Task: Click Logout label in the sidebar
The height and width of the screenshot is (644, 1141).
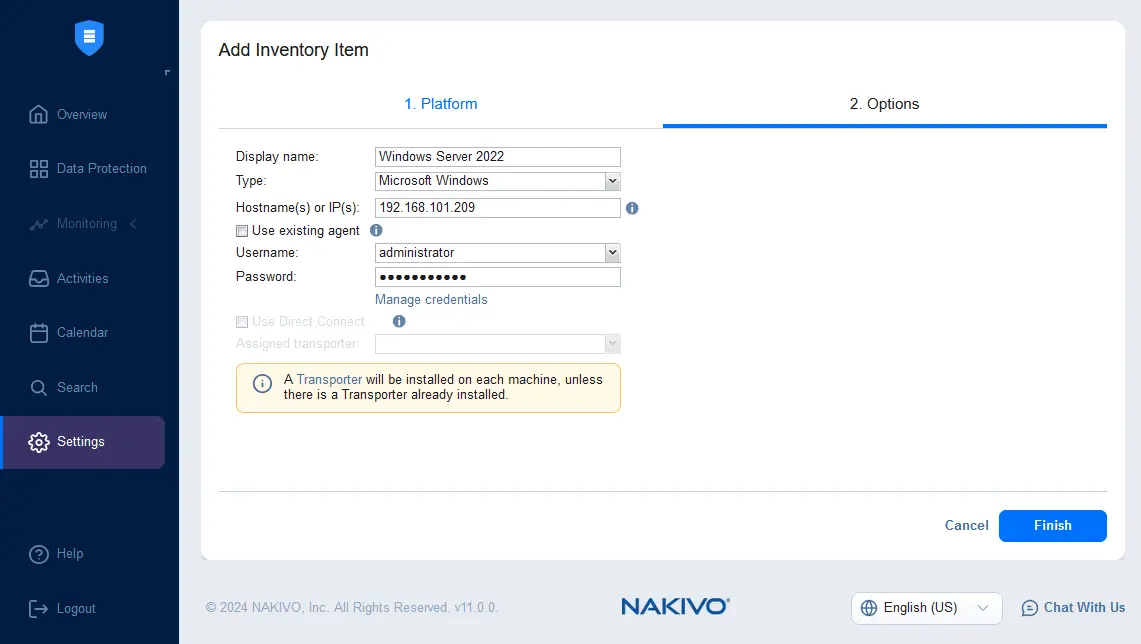Action: pyautogui.click(x=76, y=608)
